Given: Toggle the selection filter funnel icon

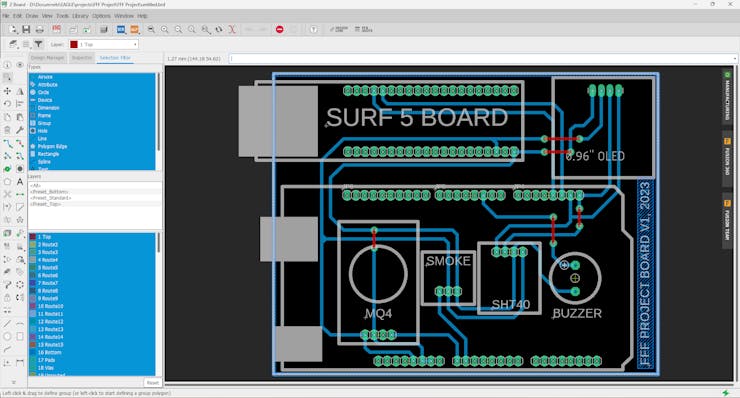Looking at the screenshot, I should 38,44.
